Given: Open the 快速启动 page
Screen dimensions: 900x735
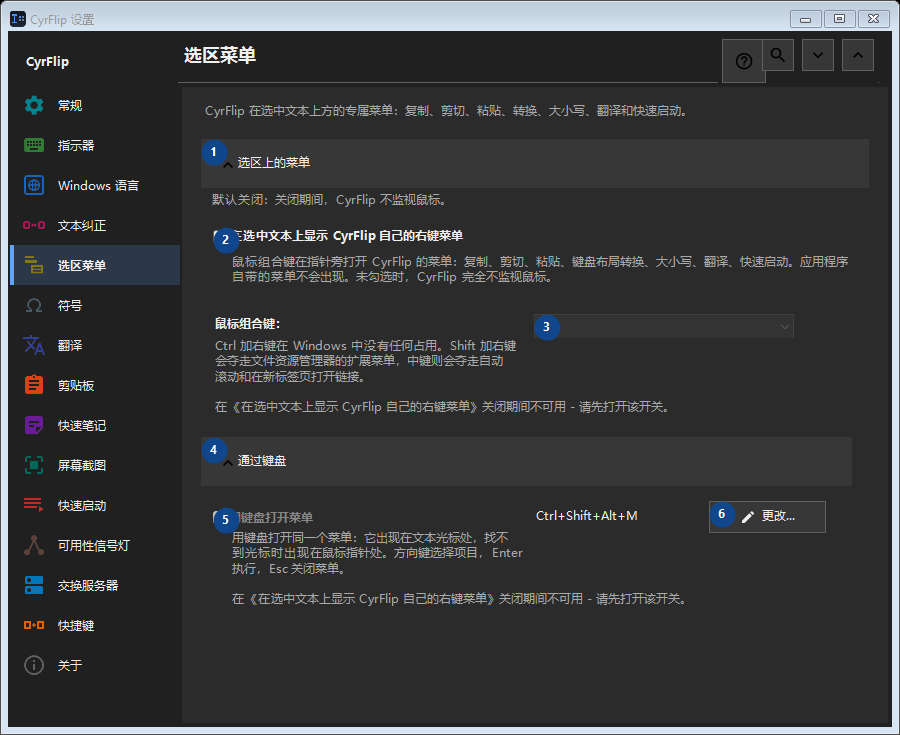Looking at the screenshot, I should click(95, 505).
